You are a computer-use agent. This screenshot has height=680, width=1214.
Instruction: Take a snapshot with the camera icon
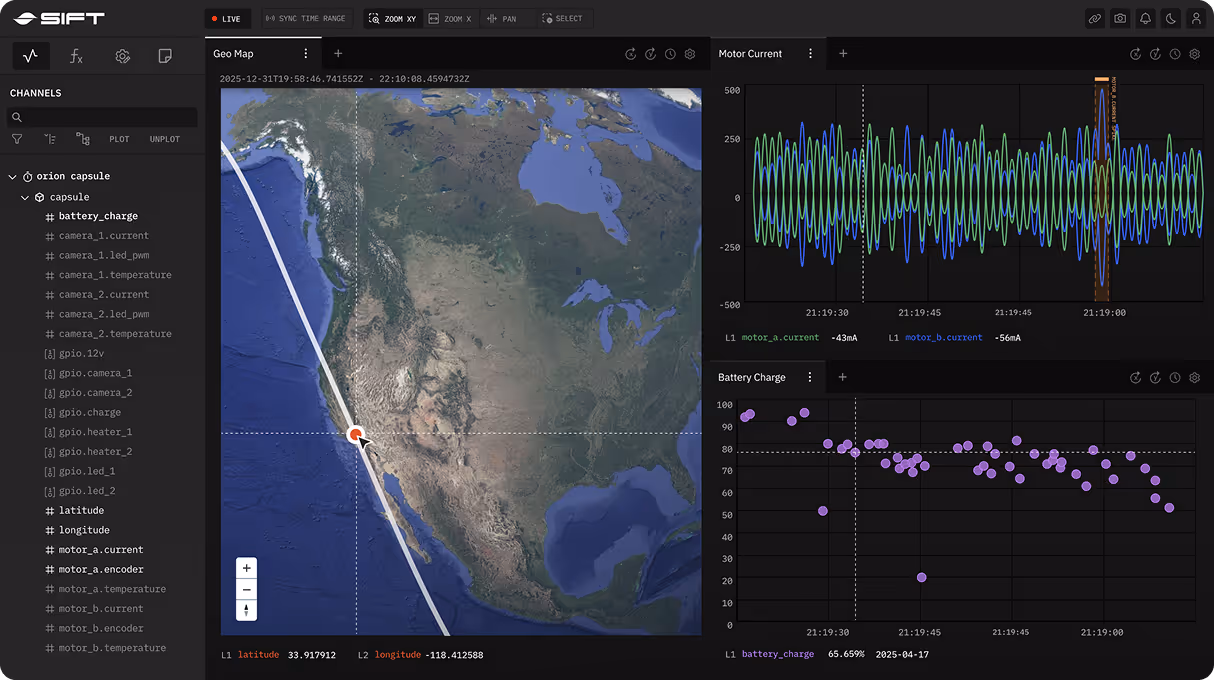click(1120, 18)
